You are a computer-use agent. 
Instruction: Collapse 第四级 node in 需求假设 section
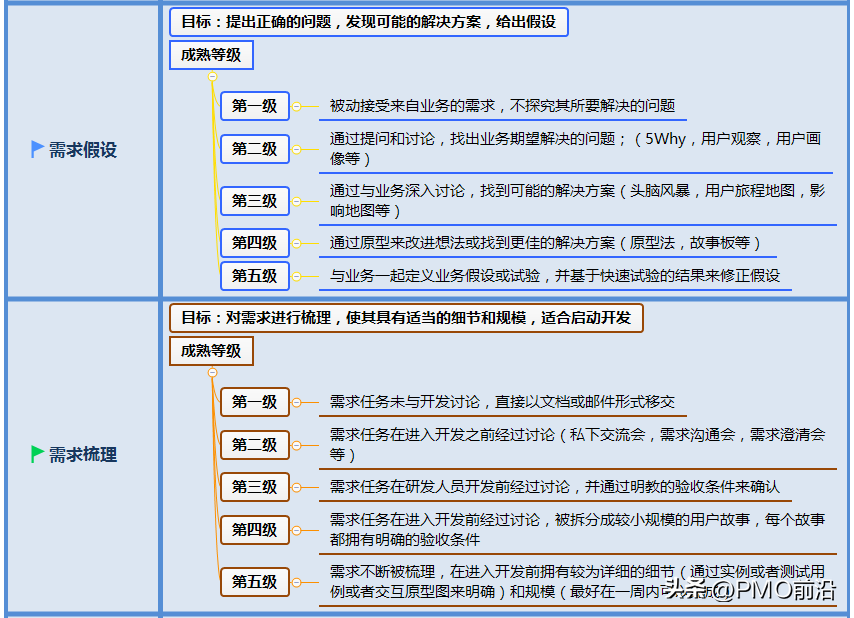(296, 243)
